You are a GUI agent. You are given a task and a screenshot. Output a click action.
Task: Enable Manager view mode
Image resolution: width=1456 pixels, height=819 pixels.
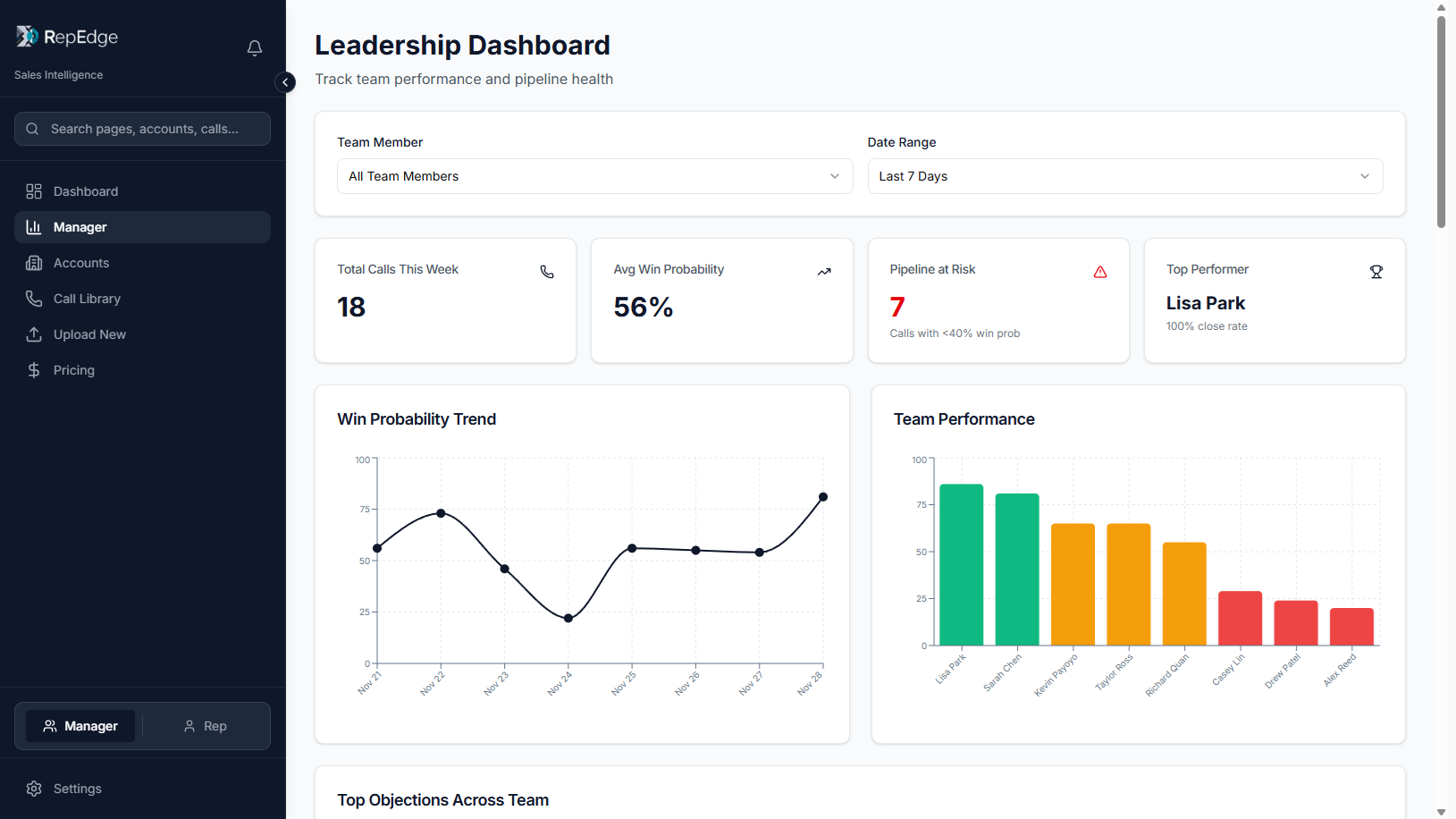[80, 726]
